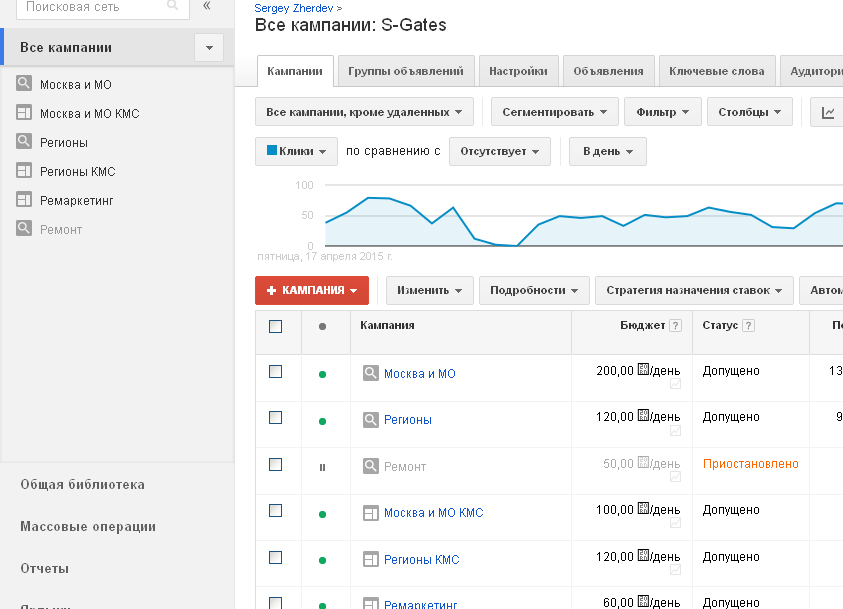Image resolution: width=843 pixels, height=609 pixels.
Task: Open the Клики metric dropdown
Action: [296, 151]
